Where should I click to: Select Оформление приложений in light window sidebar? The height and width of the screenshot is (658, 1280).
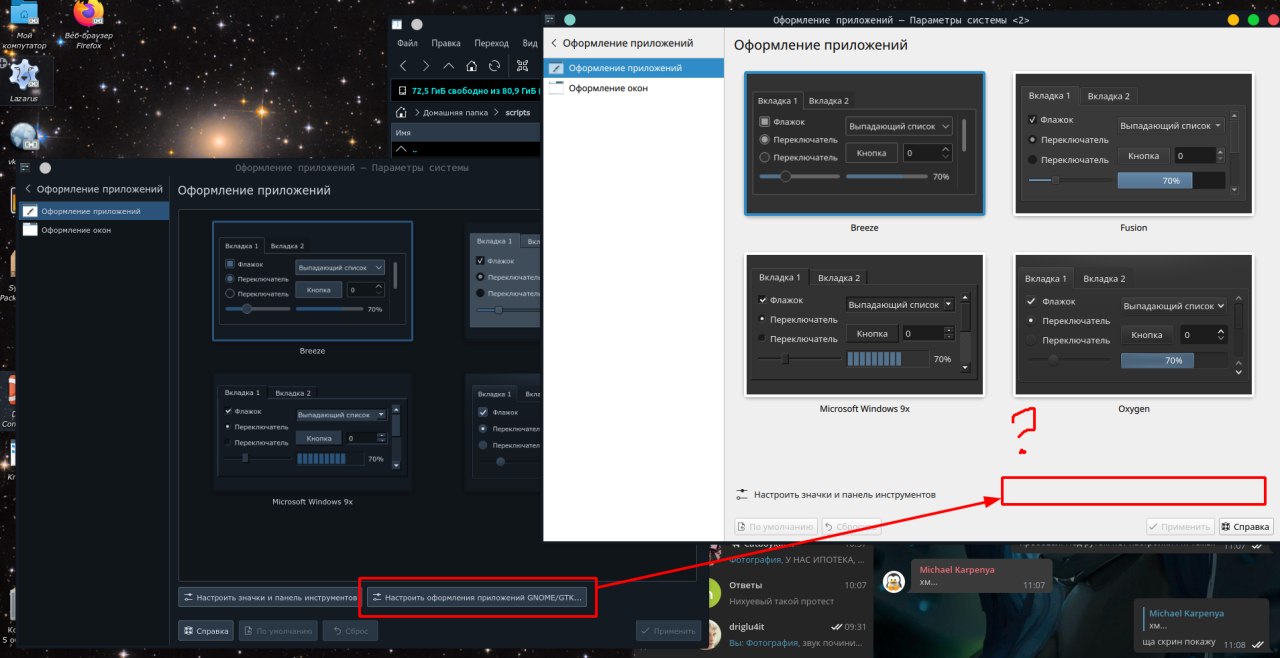[633, 68]
